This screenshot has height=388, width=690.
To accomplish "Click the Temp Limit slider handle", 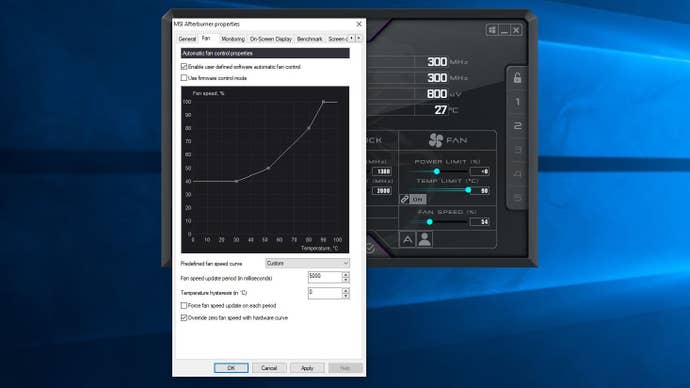I will tap(468, 190).
